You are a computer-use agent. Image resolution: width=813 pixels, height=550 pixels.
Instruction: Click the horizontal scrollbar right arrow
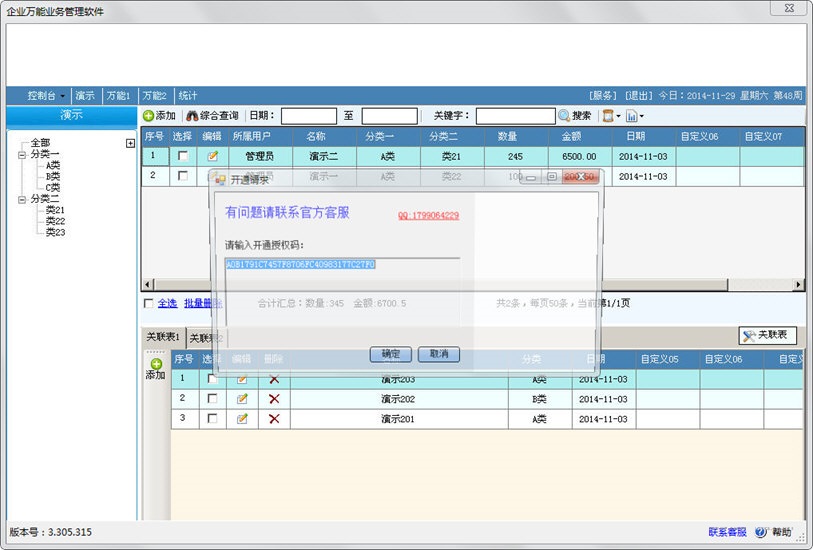798,285
